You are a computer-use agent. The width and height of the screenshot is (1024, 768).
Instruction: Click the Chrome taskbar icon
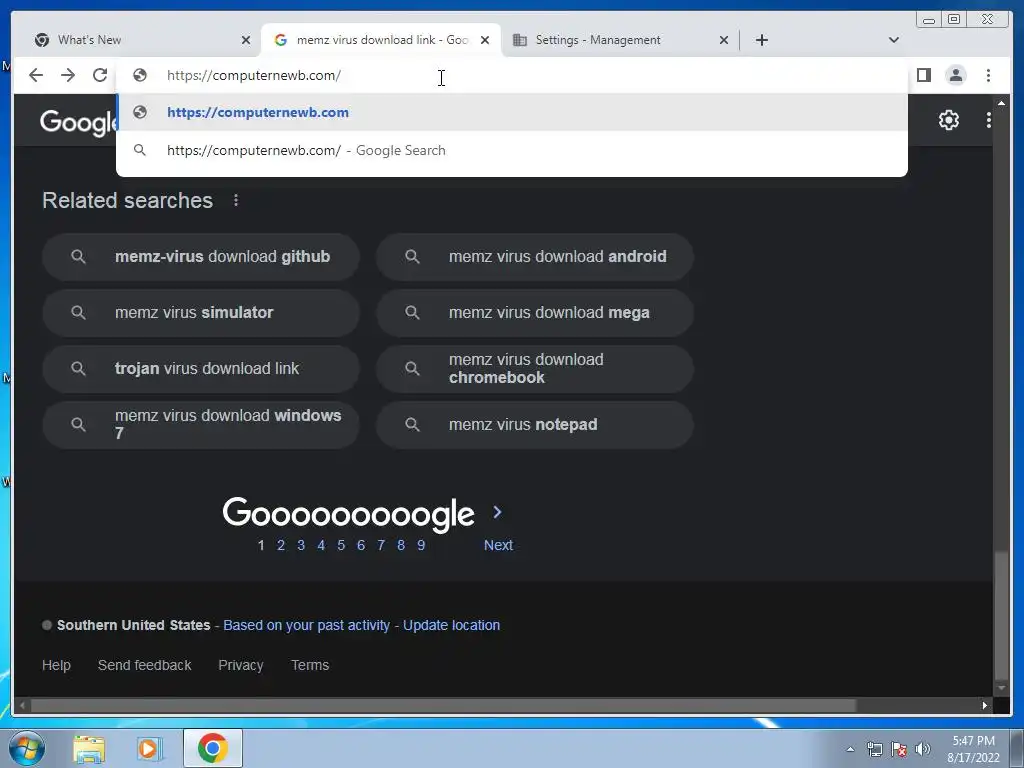click(213, 748)
